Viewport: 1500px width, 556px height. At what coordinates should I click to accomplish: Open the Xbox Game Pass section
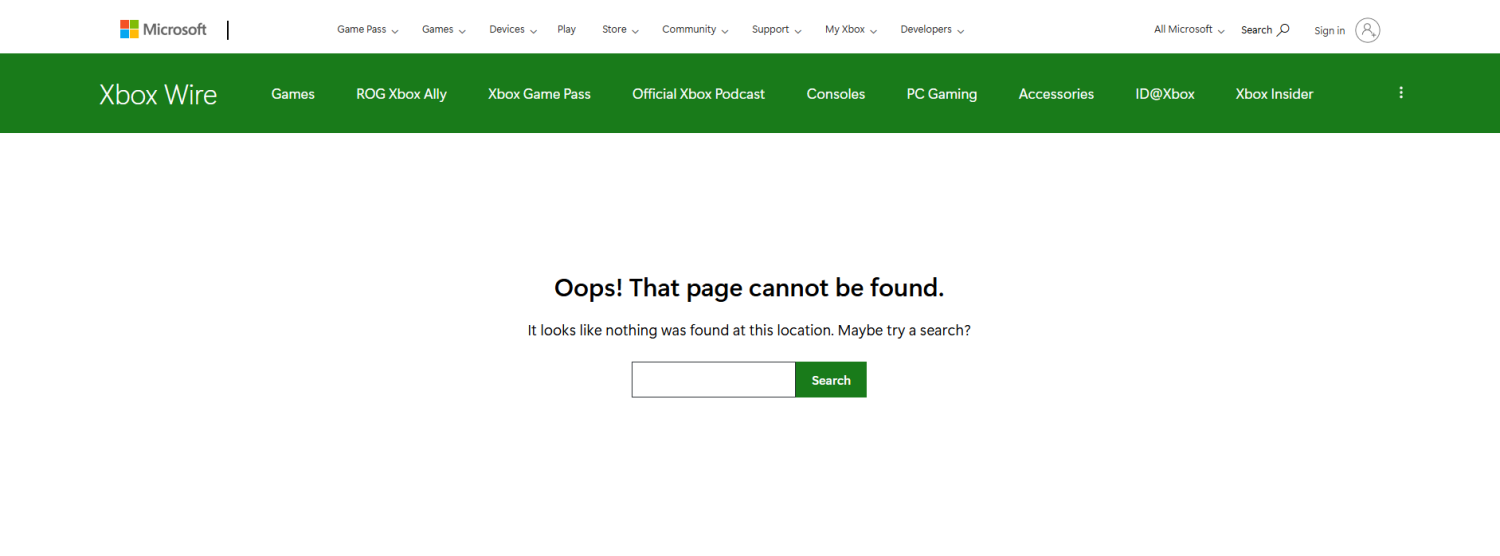point(539,94)
